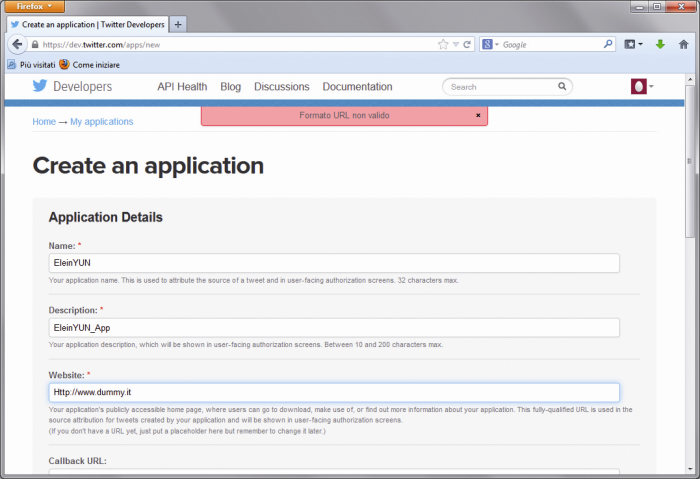This screenshot has height=479, width=700.
Task: Select the 'Create an application' browser tab
Action: point(87,24)
